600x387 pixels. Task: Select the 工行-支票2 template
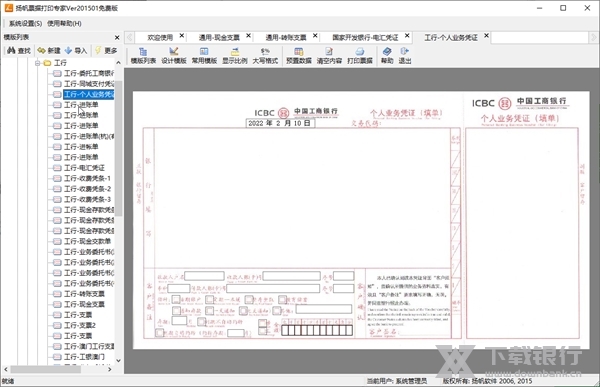80,325
